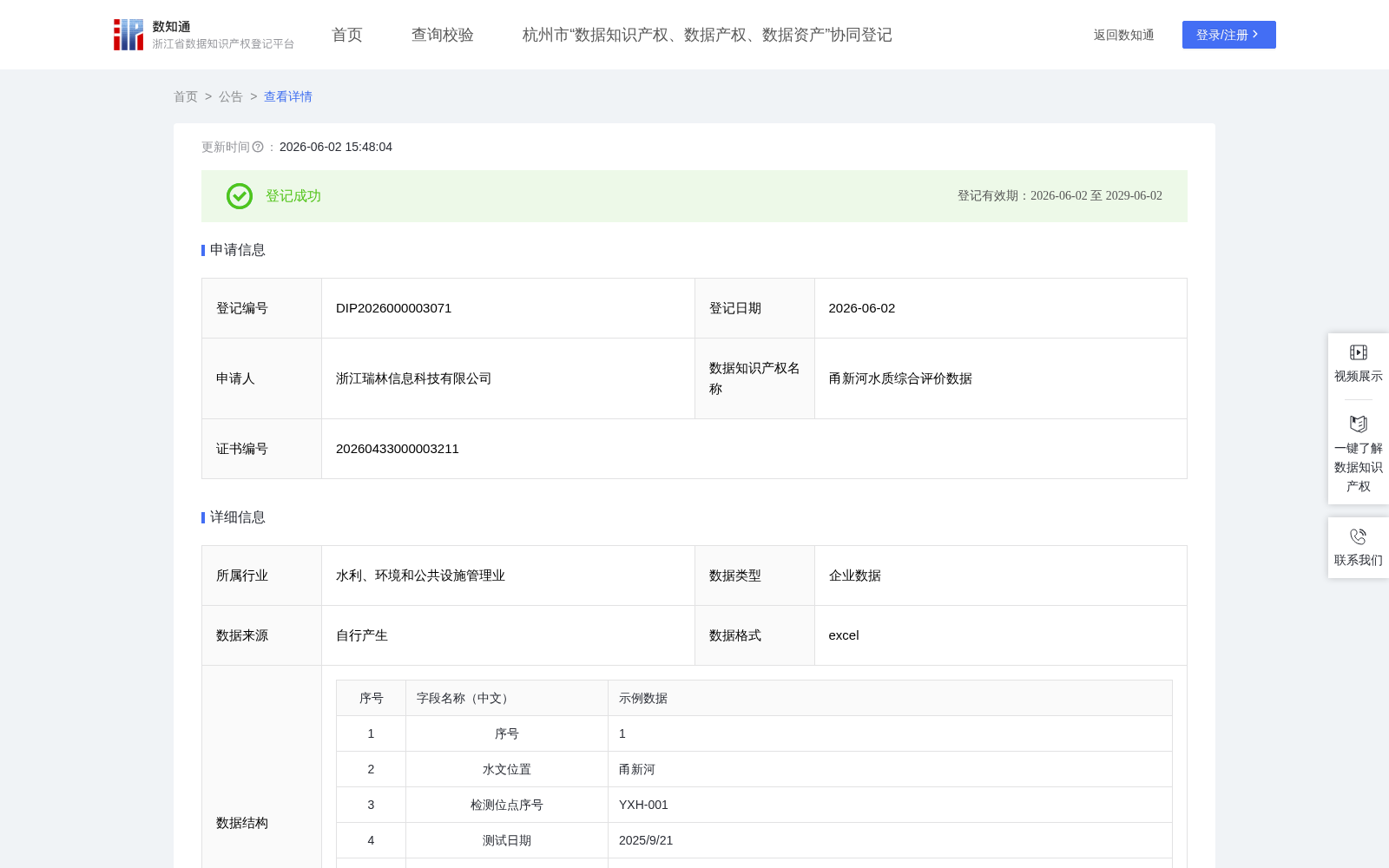Click the 登录/注册 button
1389x868 pixels.
1229,35
